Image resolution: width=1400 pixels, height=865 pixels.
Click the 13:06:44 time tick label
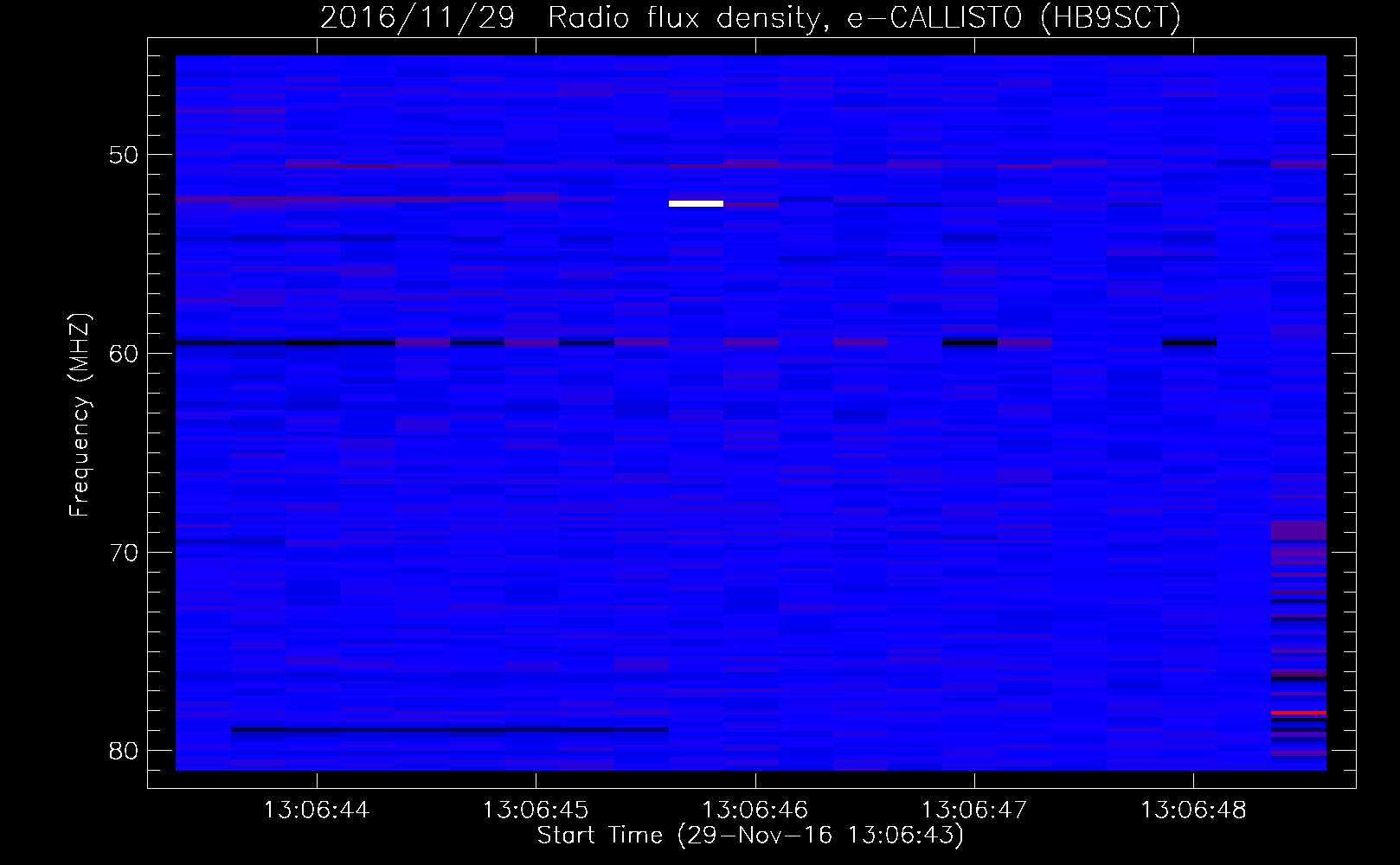[x=317, y=811]
